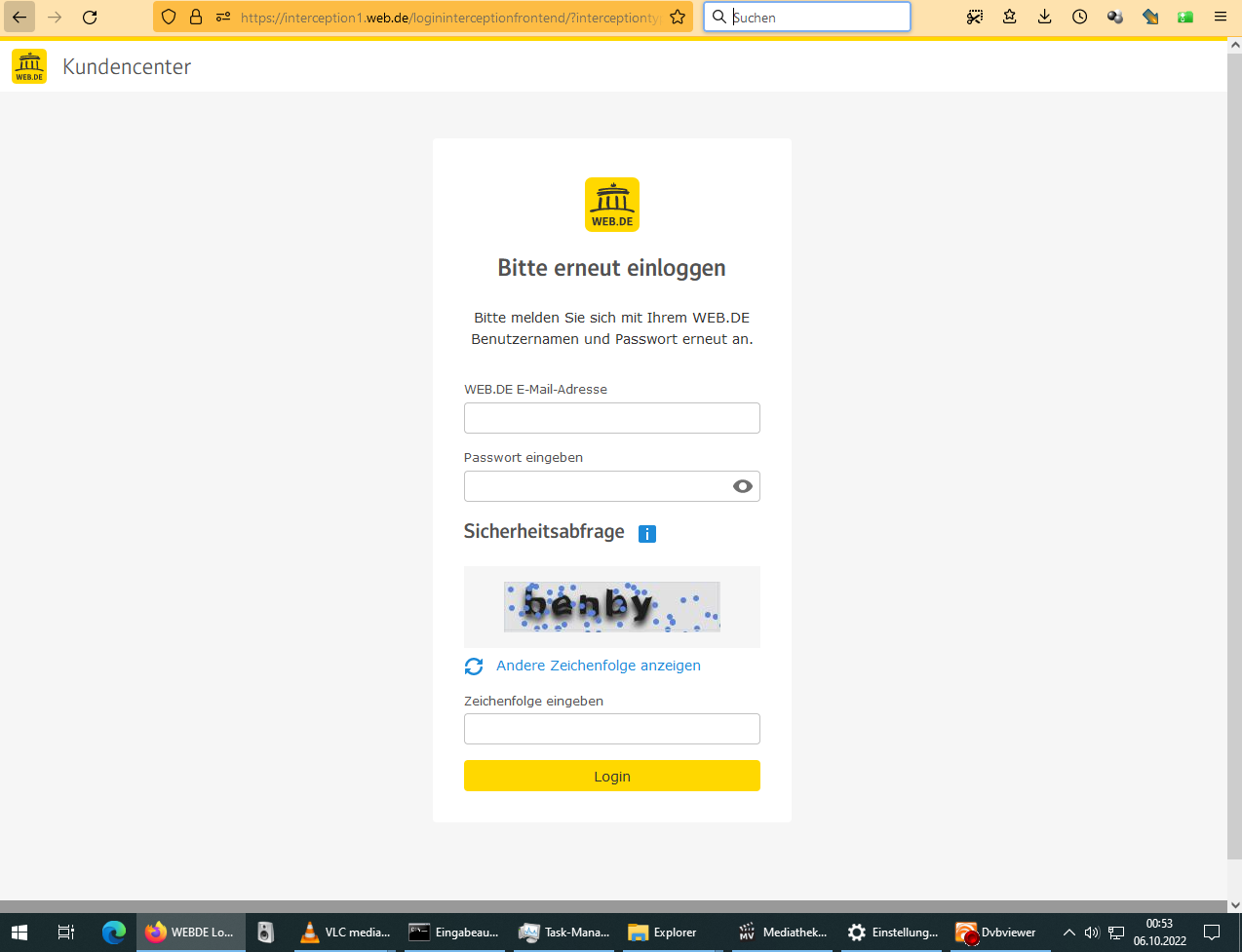Click Andere Zeichenfolge anzeigen link
Viewport: 1242px width, 952px height.
click(599, 666)
